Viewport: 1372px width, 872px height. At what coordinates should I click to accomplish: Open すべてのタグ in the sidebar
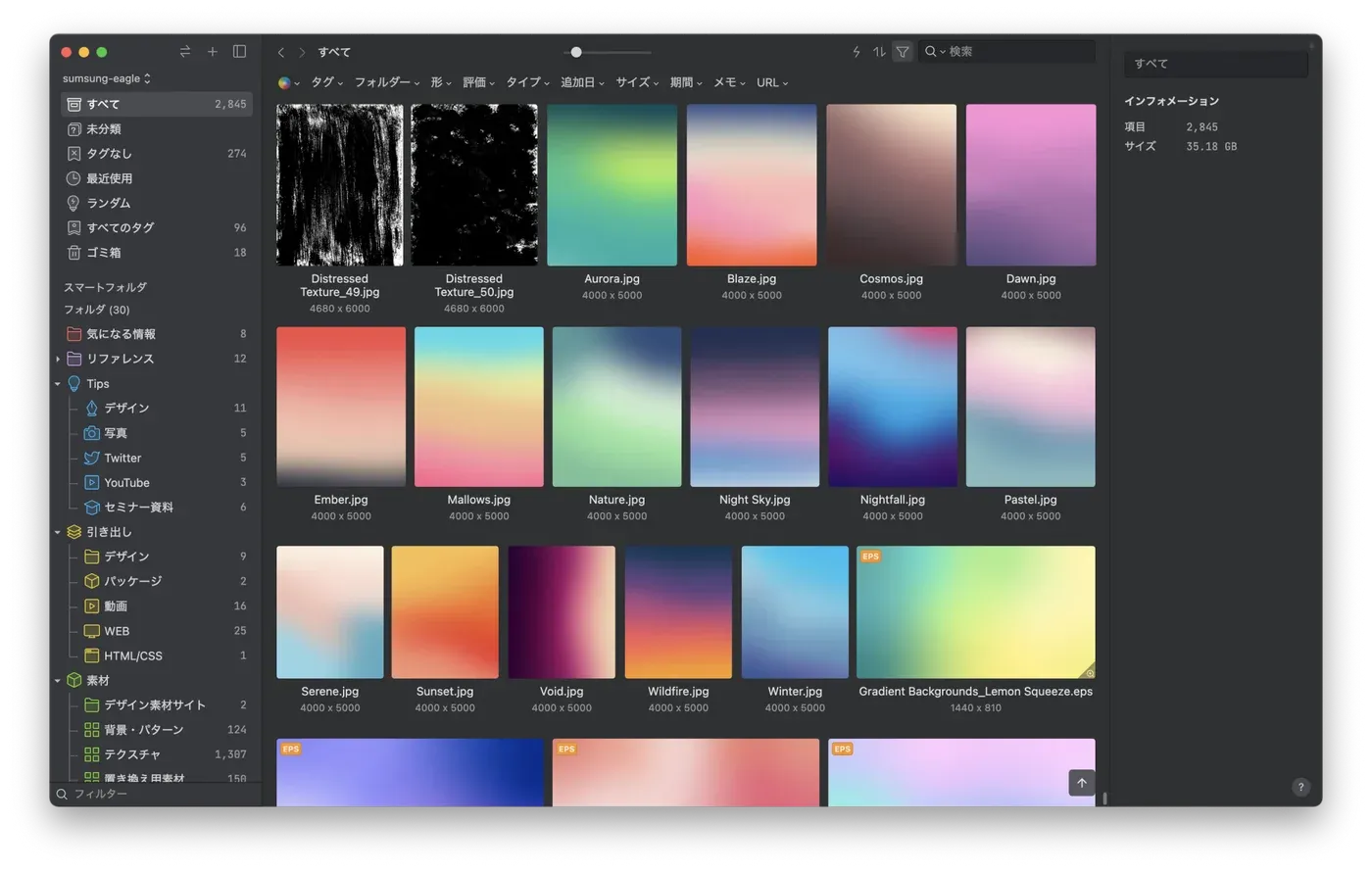157,227
